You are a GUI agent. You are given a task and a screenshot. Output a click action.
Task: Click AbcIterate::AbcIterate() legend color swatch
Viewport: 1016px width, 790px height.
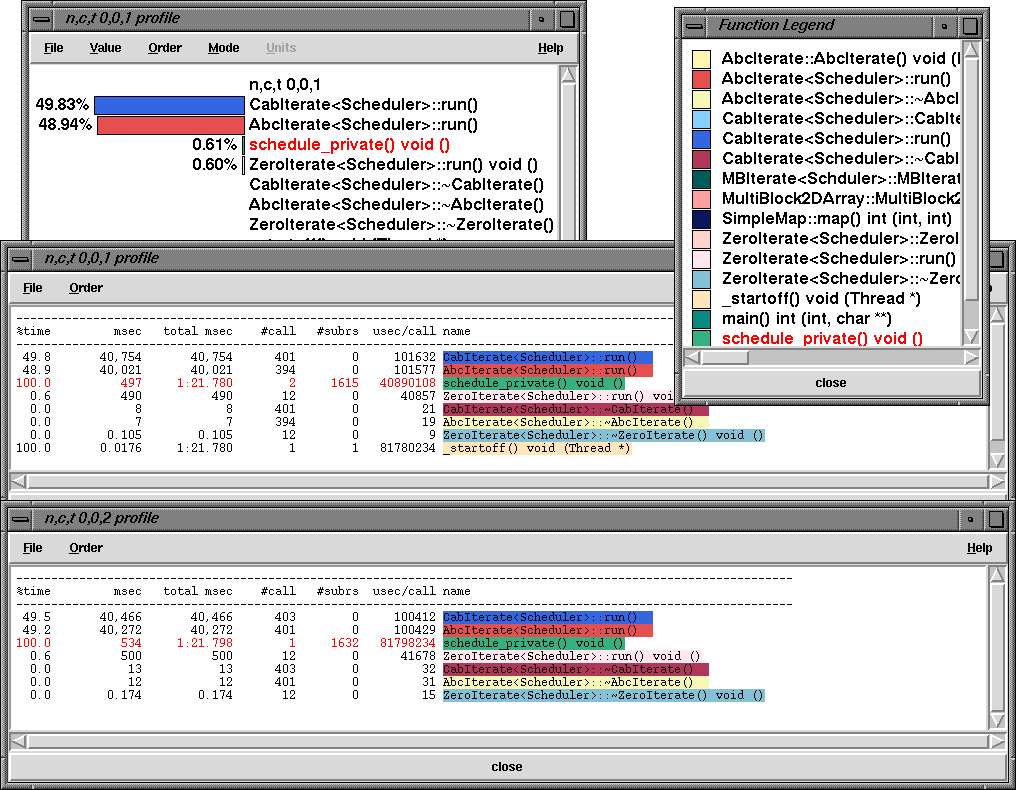701,59
